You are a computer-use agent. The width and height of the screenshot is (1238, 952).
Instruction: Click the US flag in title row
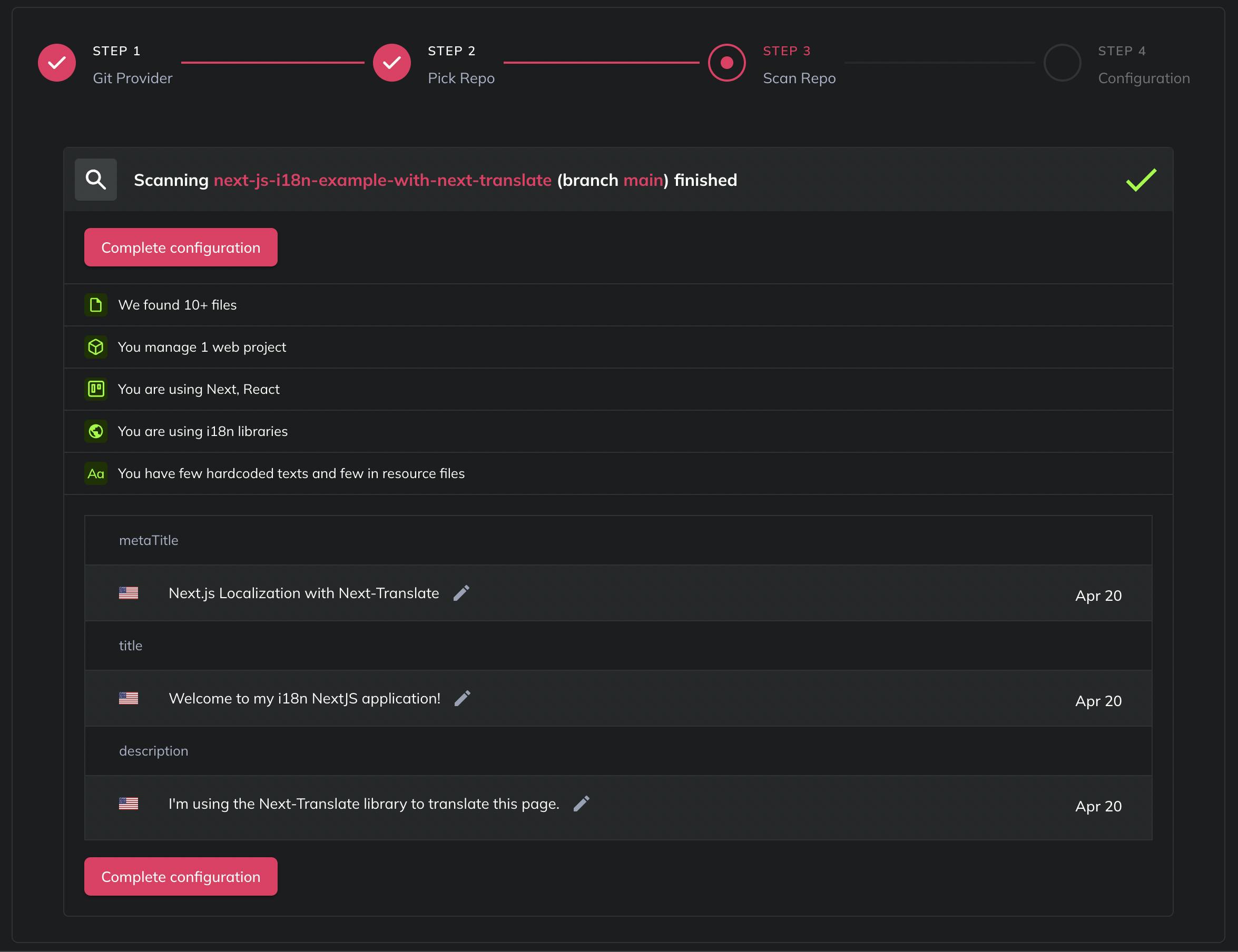129,698
